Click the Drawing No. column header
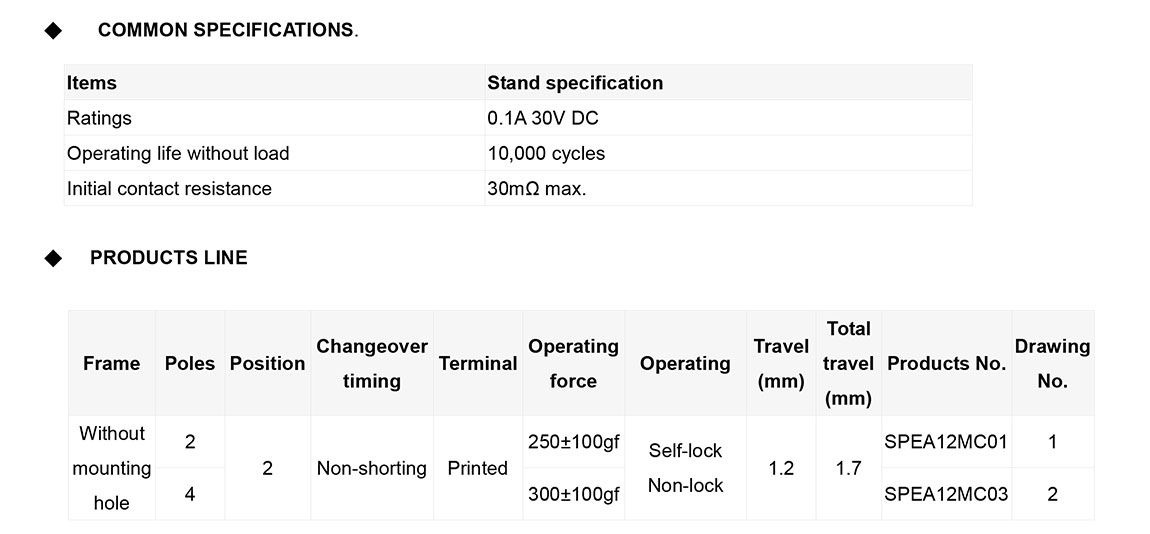 coord(1052,363)
